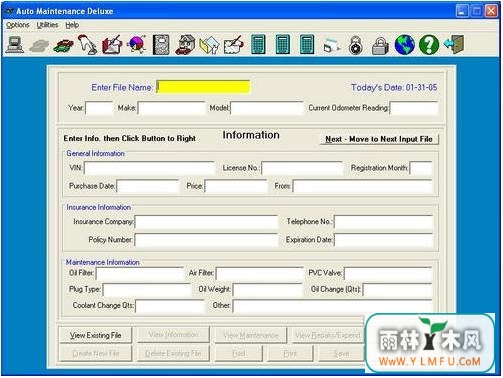Image resolution: width=503 pixels, height=378 pixels.
Task: Open the middle calculator icon
Action: pos(283,45)
